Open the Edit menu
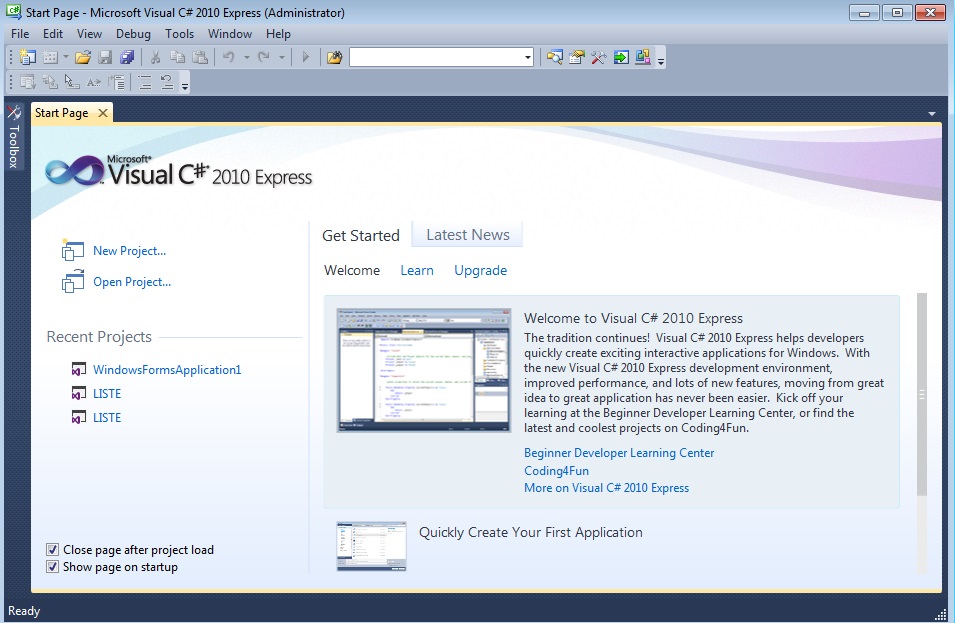 coord(53,33)
